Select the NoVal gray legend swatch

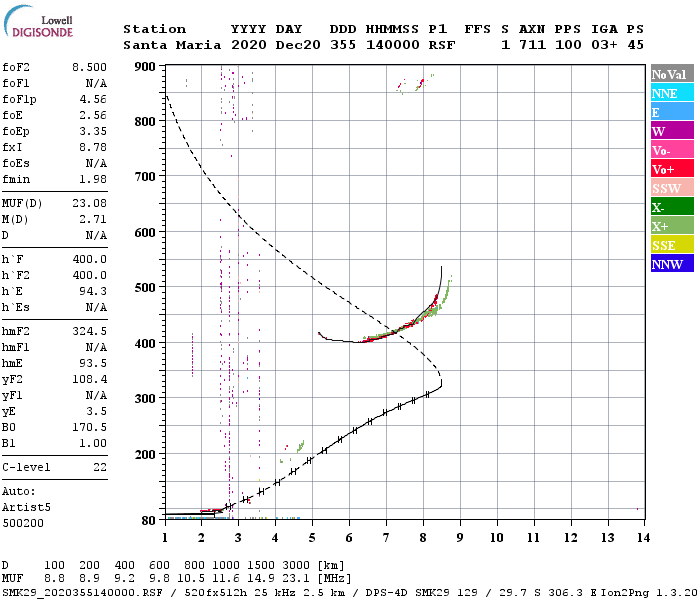point(672,74)
